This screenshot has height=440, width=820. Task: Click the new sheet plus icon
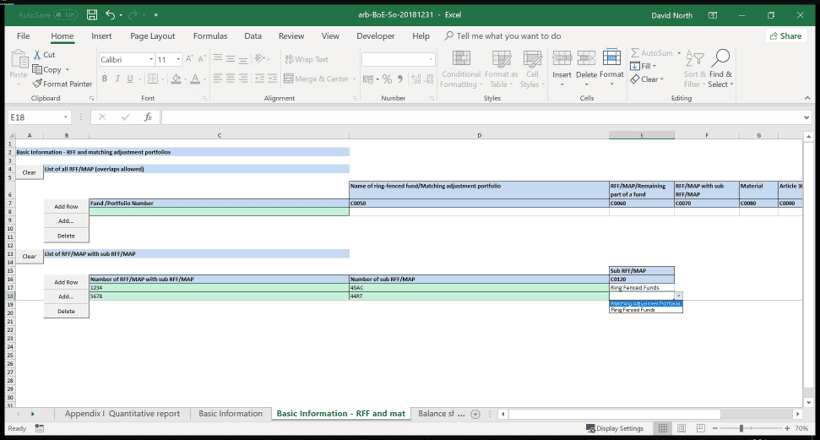click(475, 413)
